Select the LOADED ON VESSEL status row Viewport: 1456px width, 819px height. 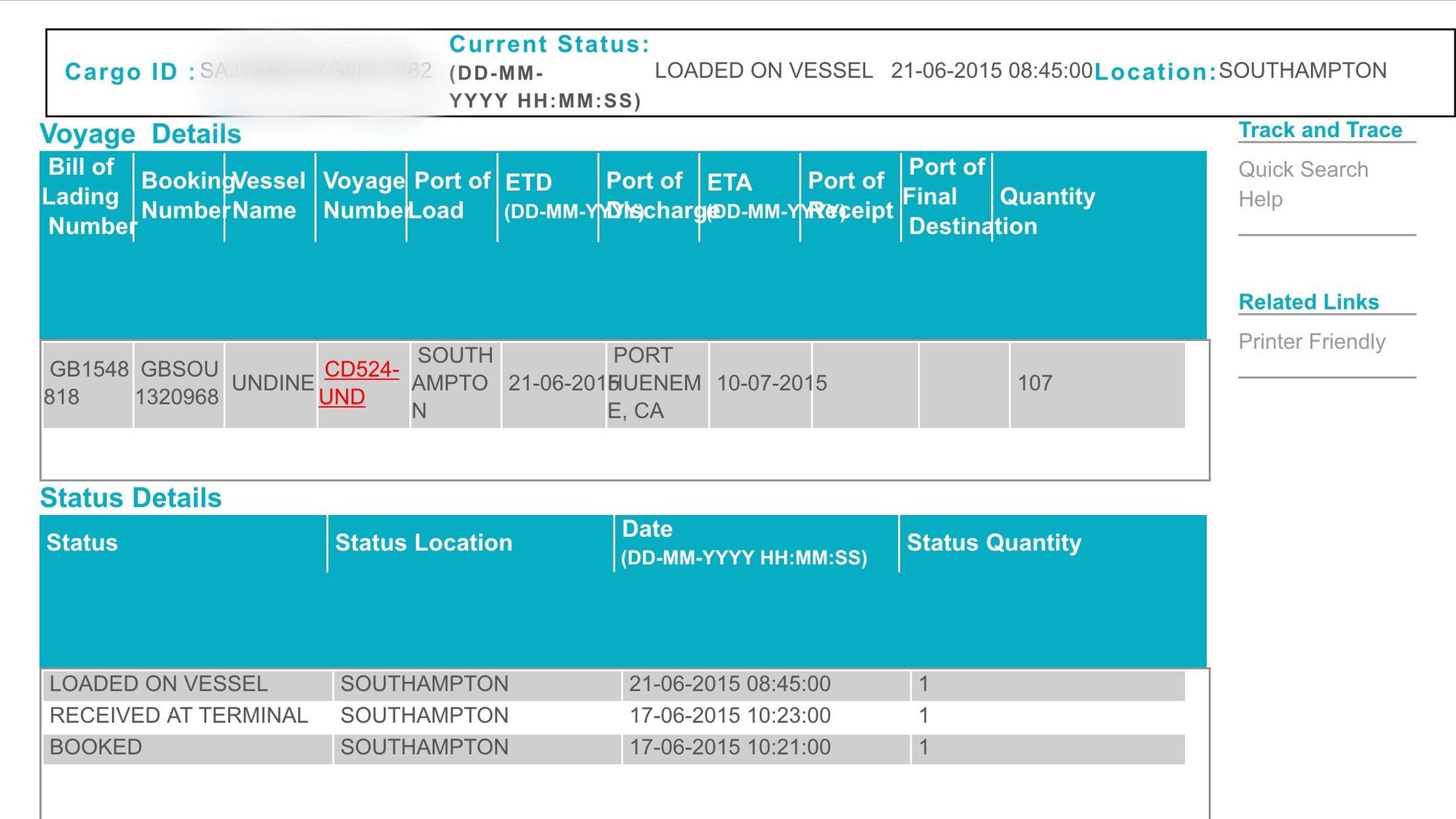tap(159, 684)
